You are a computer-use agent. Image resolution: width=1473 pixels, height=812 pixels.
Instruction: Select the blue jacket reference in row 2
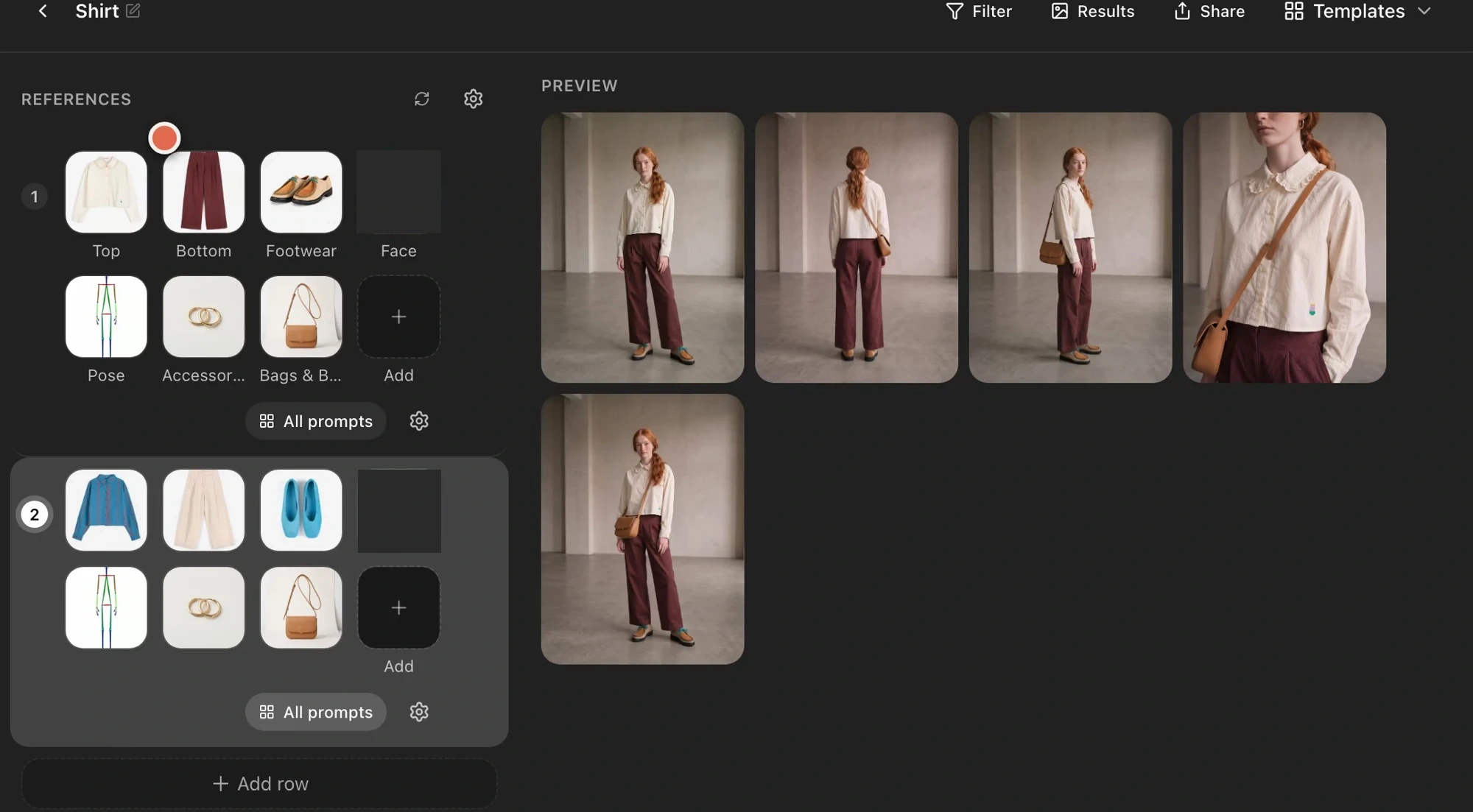[x=106, y=510]
